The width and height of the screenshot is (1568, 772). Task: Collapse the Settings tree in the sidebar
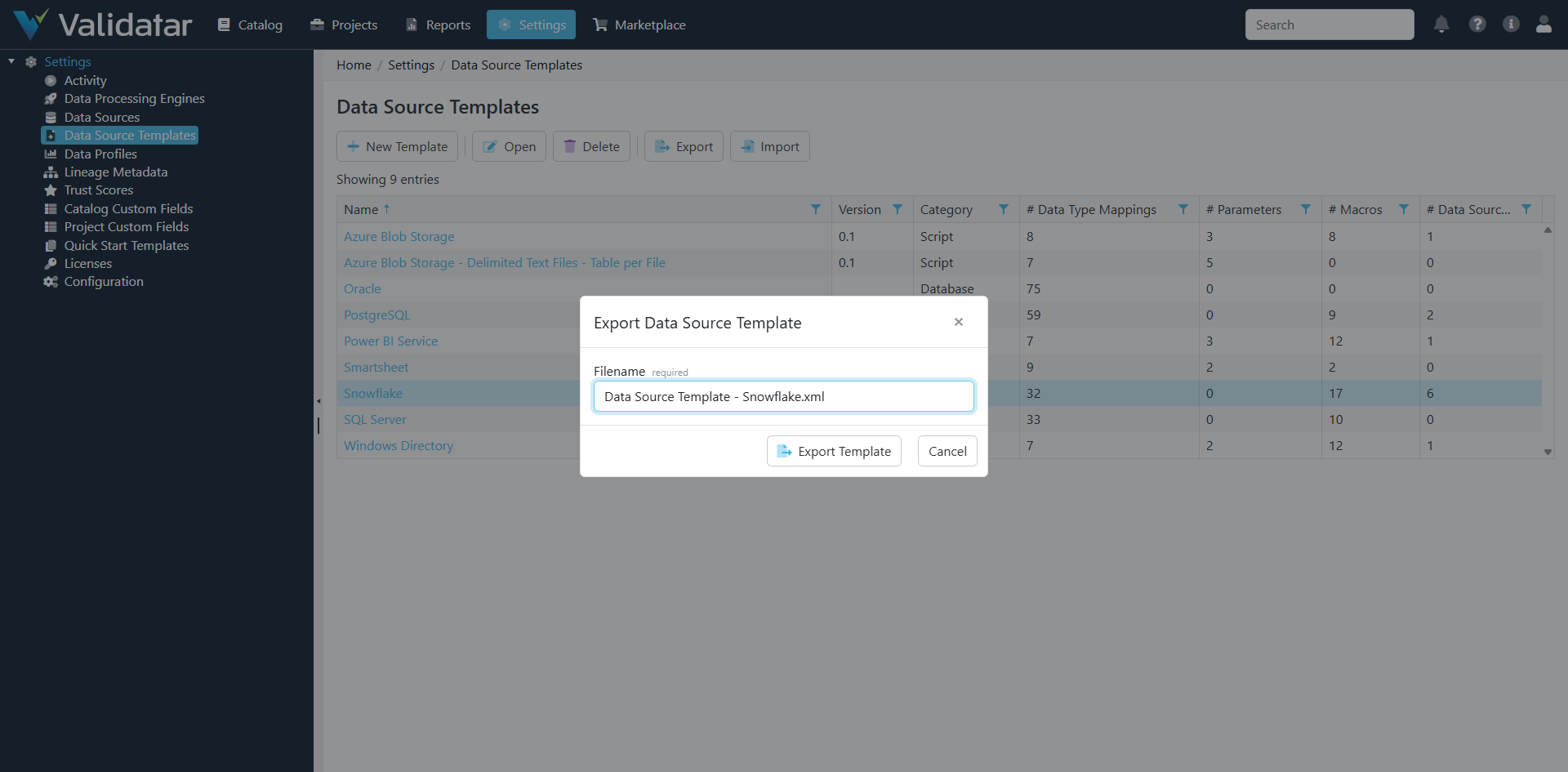pos(11,60)
